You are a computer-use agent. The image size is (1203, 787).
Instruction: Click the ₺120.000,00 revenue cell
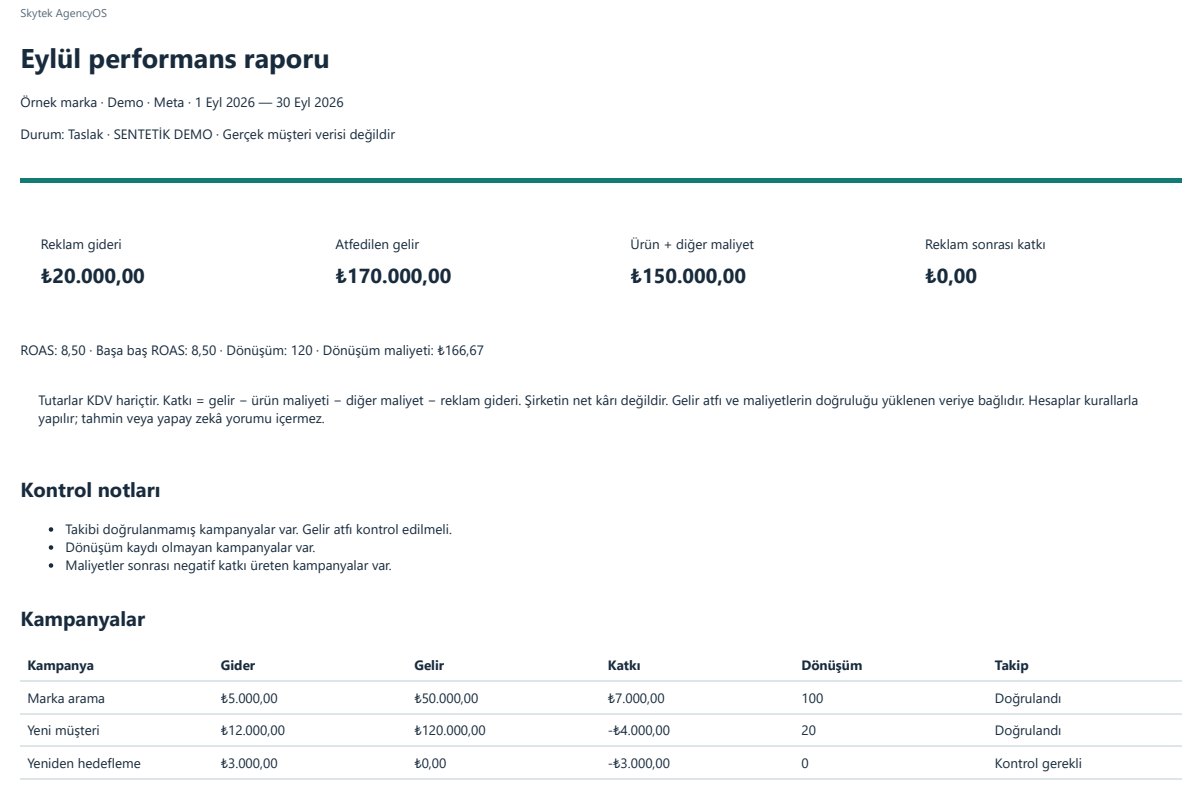(x=450, y=730)
